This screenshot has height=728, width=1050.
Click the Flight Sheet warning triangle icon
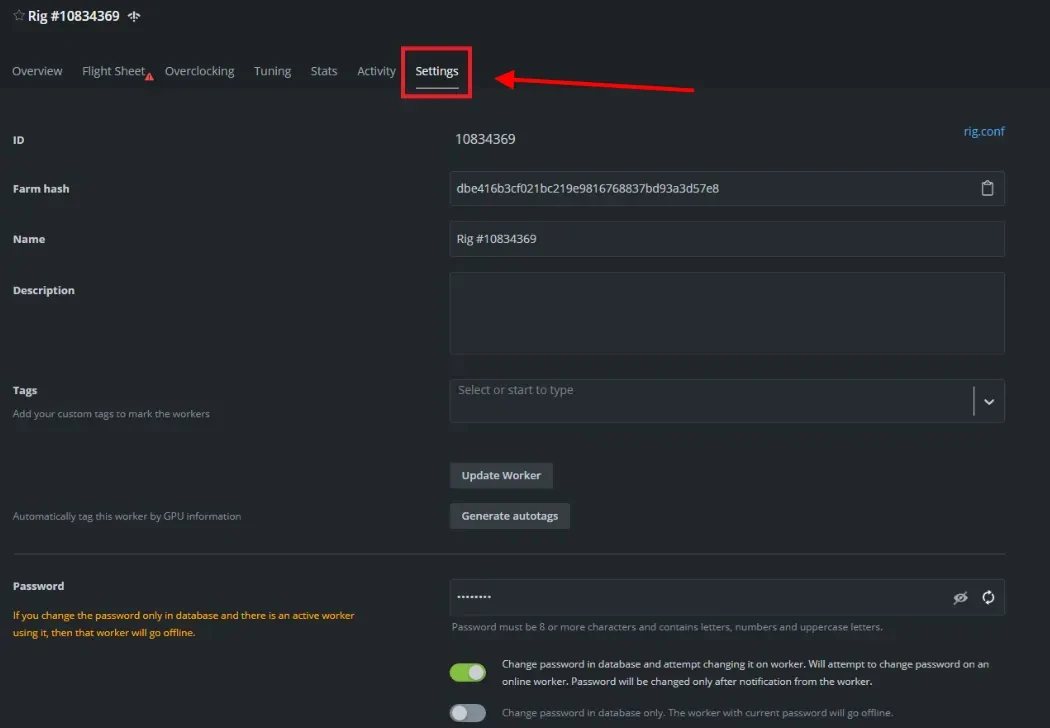pyautogui.click(x=149, y=76)
